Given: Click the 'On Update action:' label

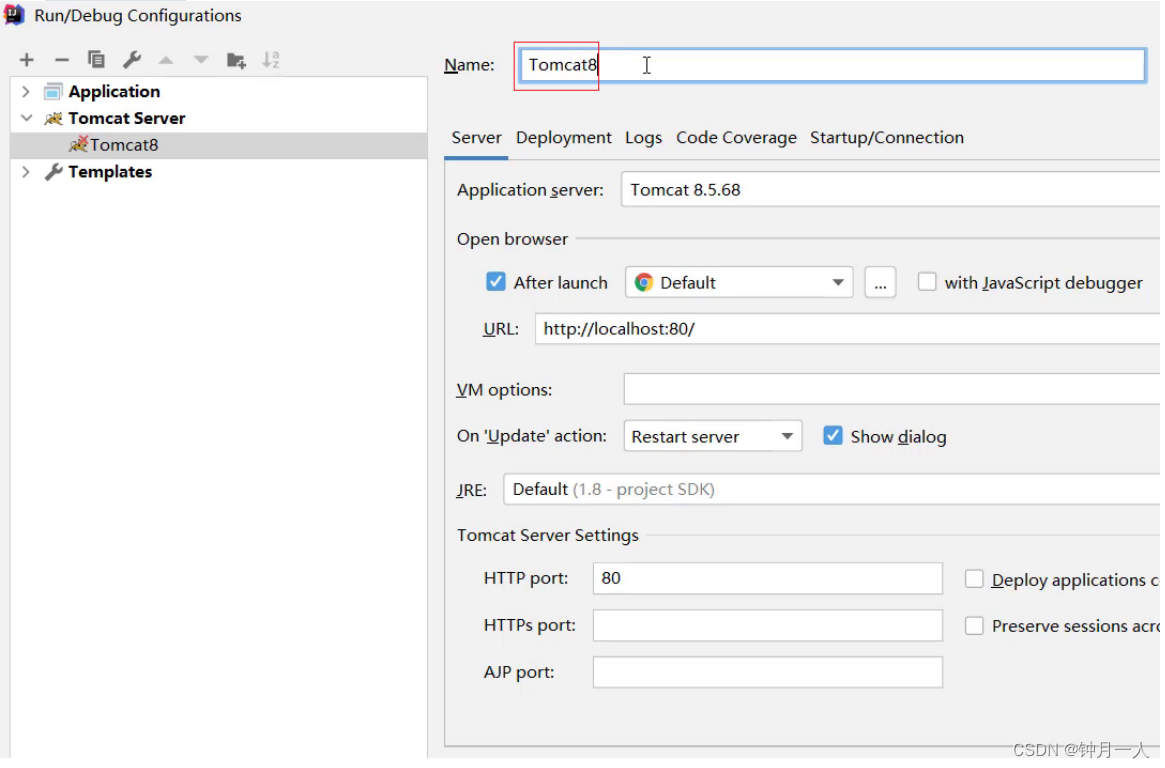Looking at the screenshot, I should pyautogui.click(x=532, y=437).
